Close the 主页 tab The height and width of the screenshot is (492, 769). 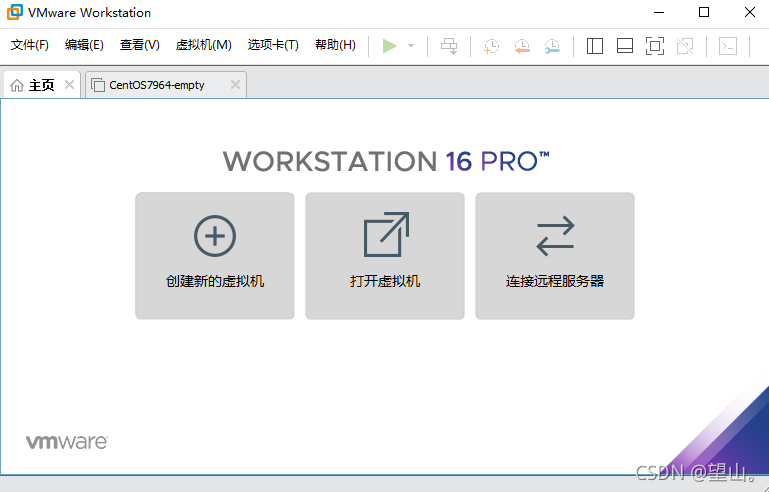[x=70, y=85]
